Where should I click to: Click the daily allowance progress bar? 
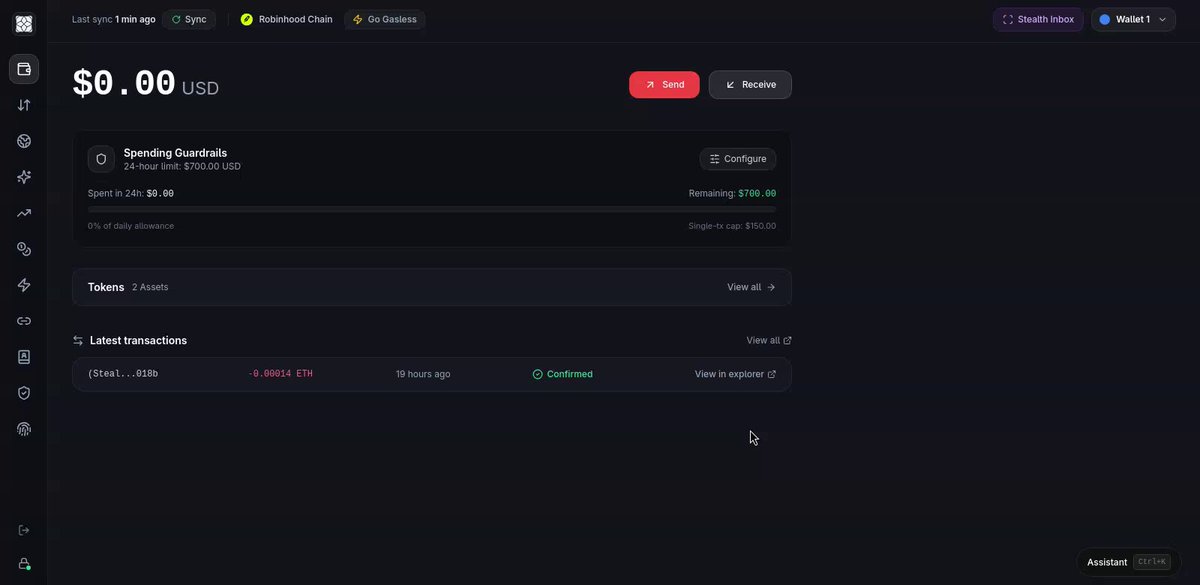[x=432, y=209]
